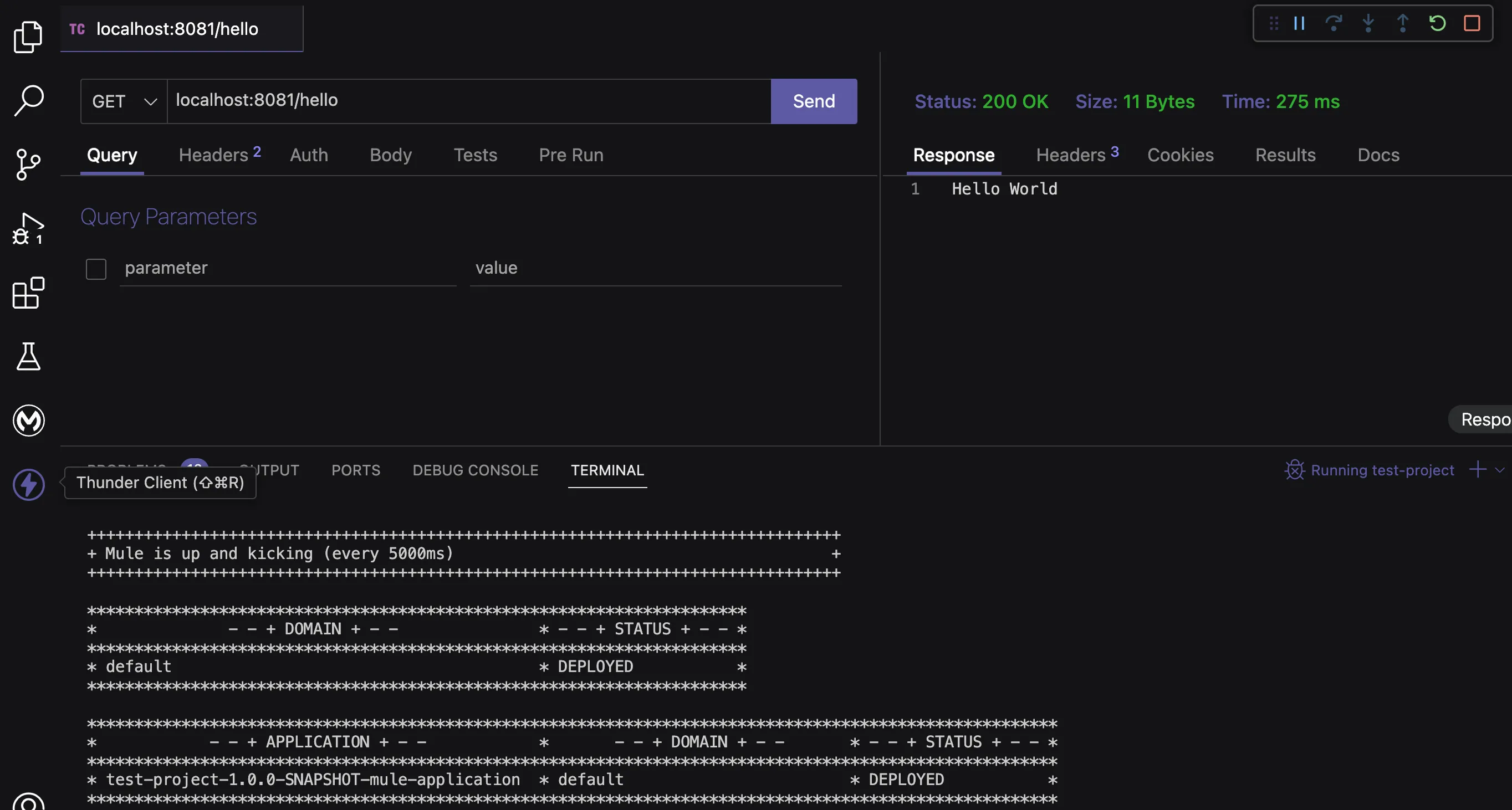This screenshot has width=1512, height=810.
Task: Click the Query Parameters heading
Action: point(168,217)
